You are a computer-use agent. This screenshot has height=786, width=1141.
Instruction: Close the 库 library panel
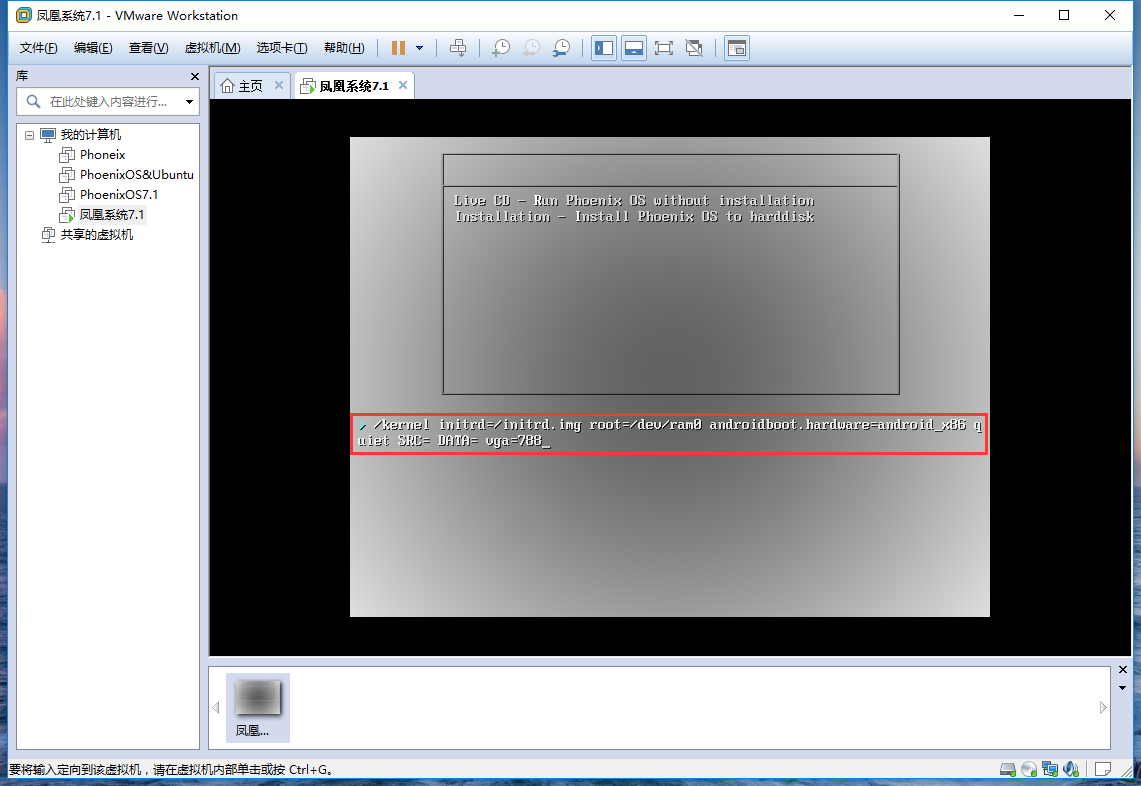pyautogui.click(x=194, y=76)
